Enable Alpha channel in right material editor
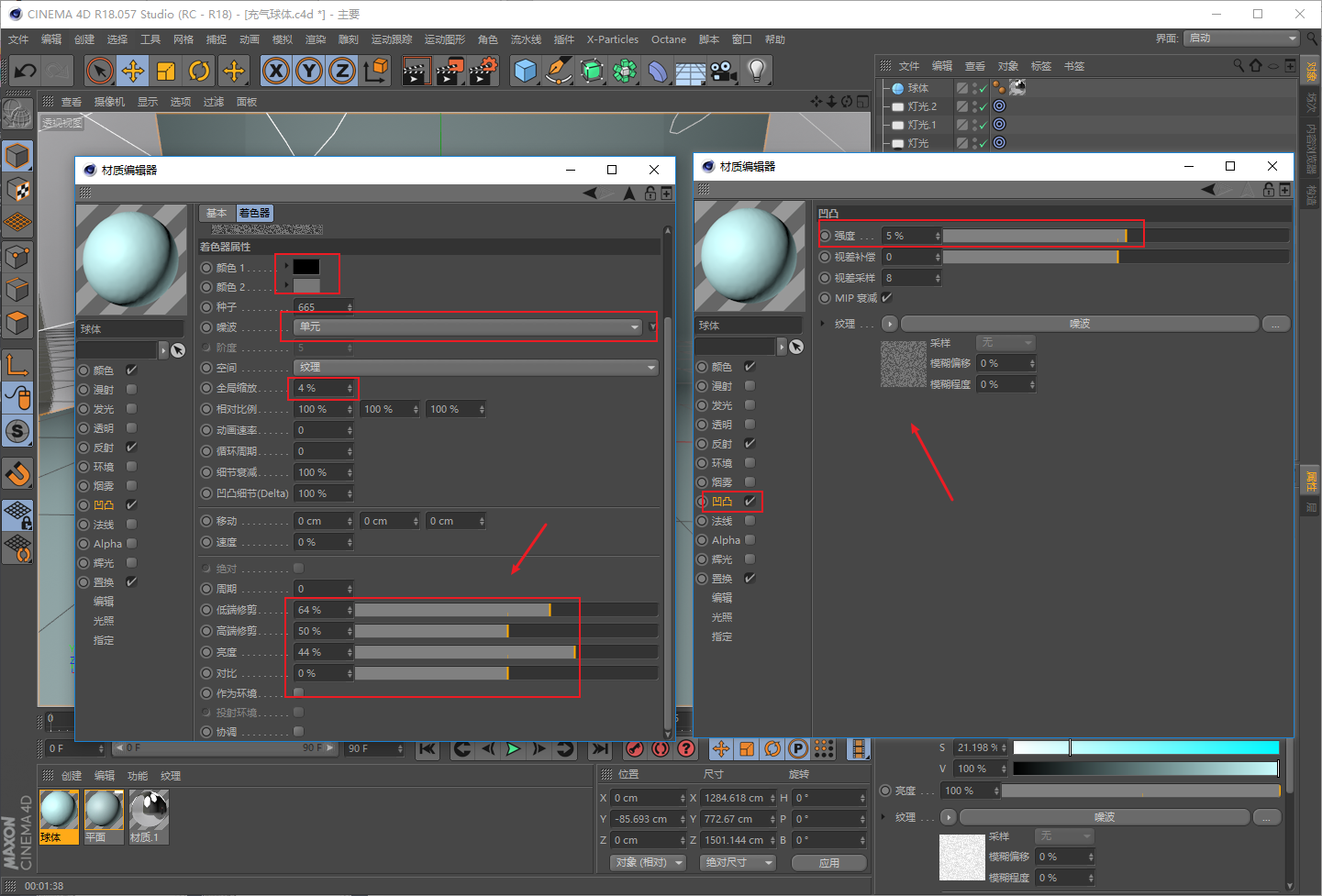 coord(750,540)
